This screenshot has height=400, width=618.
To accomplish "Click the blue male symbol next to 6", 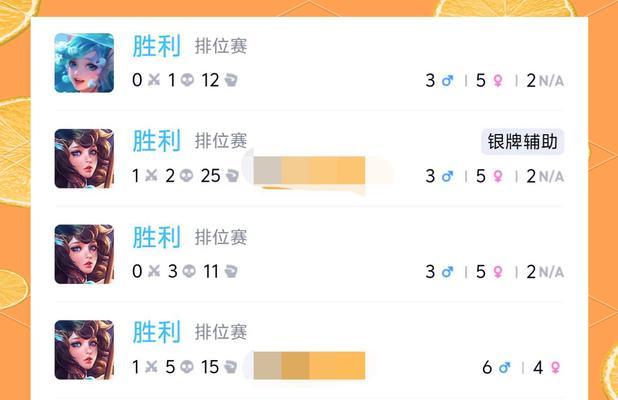I will [504, 368].
